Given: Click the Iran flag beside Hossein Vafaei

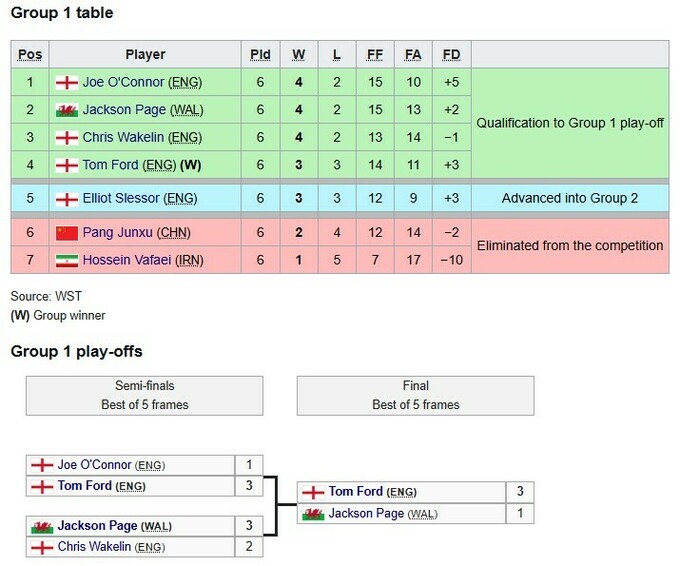Looking at the screenshot, I should click(x=66, y=260).
